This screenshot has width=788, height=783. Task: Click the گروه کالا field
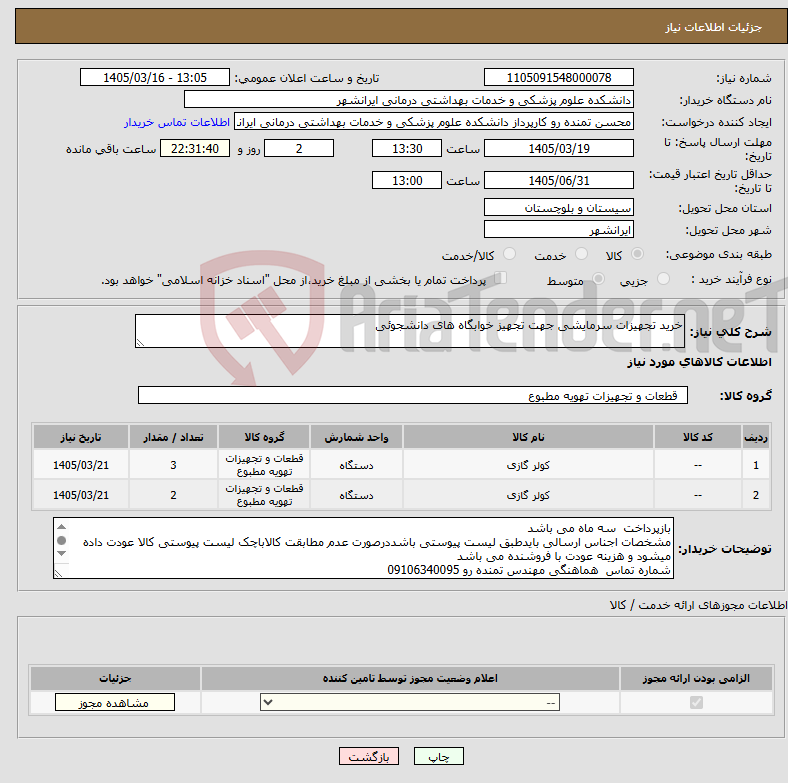tap(413, 395)
